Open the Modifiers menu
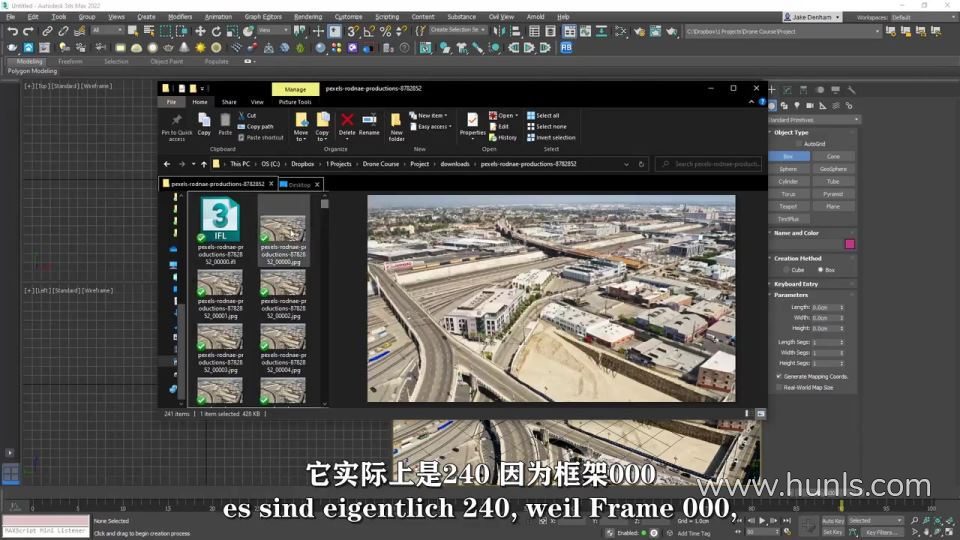960x540 pixels. (180, 17)
